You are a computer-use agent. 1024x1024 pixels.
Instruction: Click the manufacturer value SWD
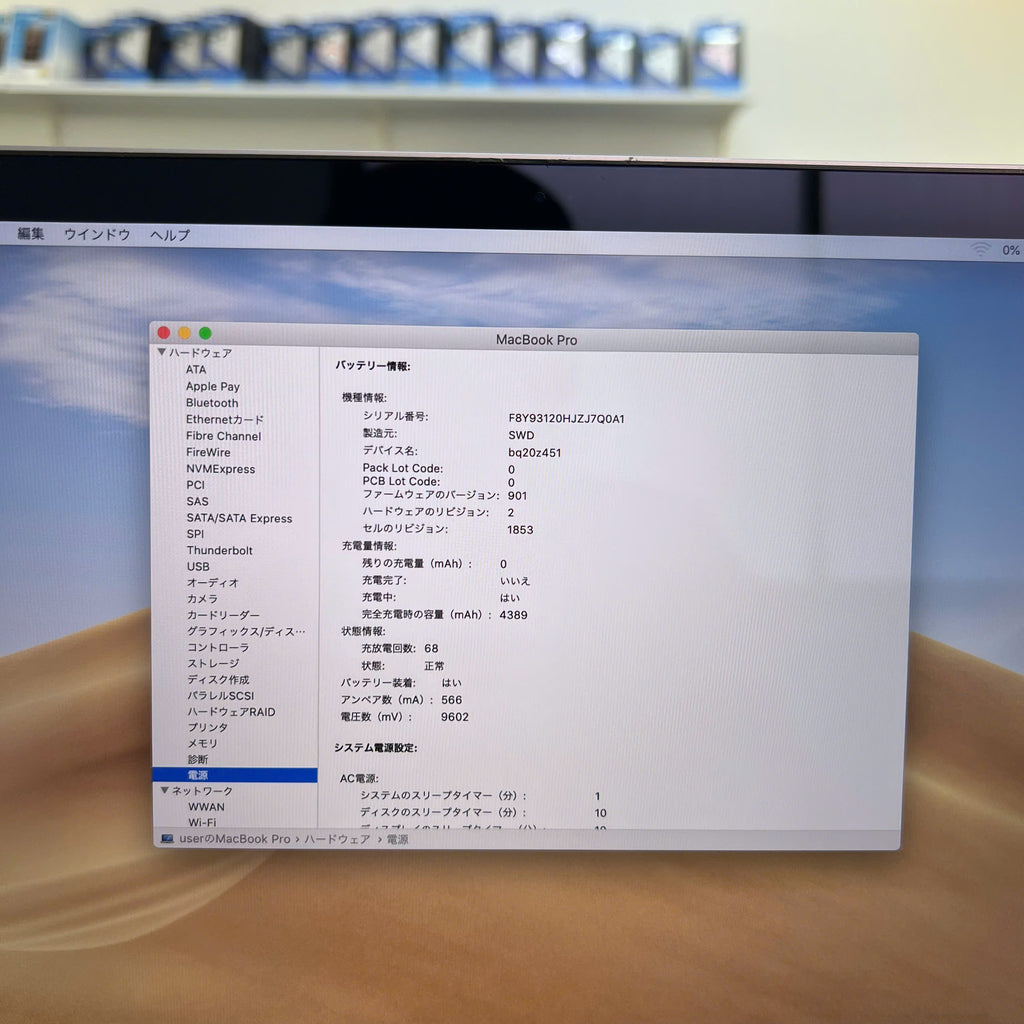pos(521,435)
